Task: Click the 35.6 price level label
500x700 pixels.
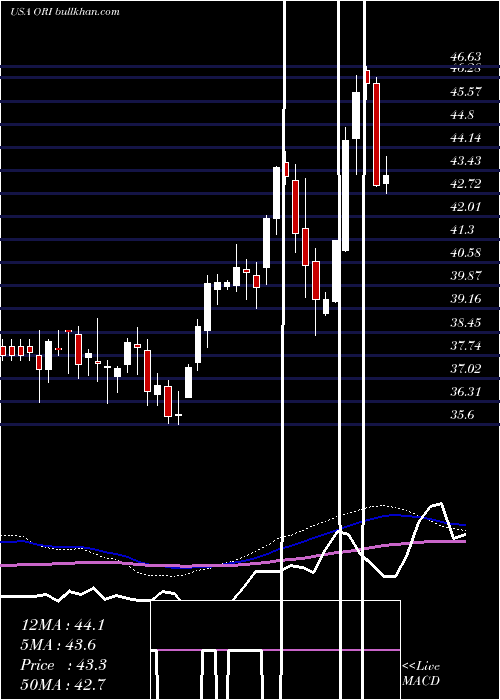Action: click(462, 415)
